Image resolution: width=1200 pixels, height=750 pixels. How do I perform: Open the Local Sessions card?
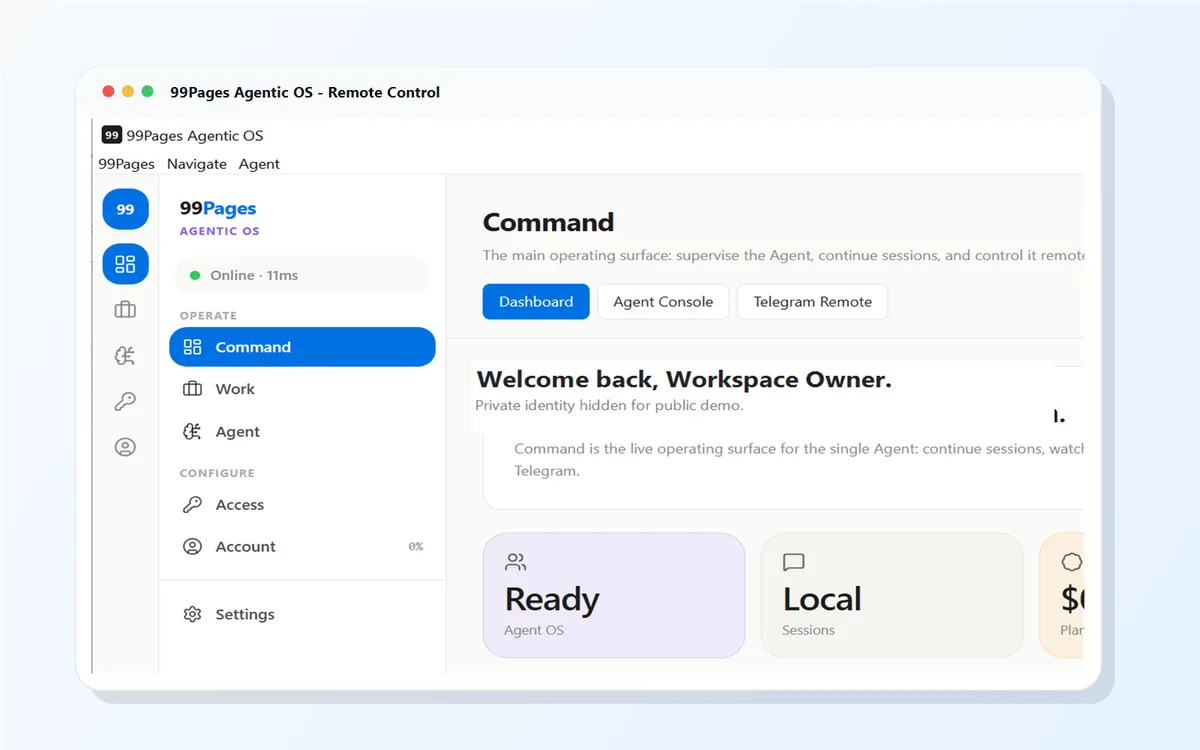(x=892, y=595)
